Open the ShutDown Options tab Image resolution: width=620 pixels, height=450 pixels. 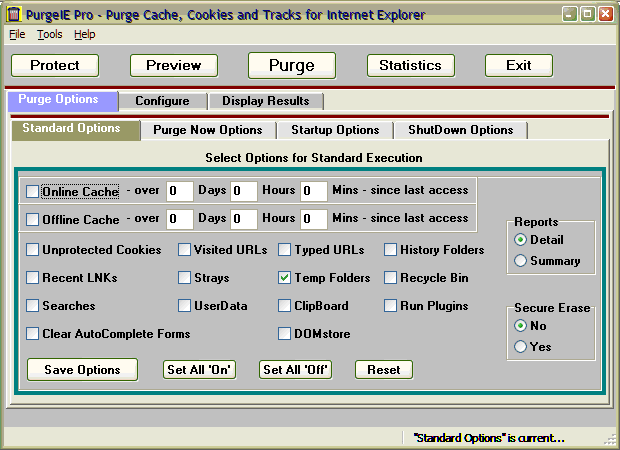click(x=460, y=130)
